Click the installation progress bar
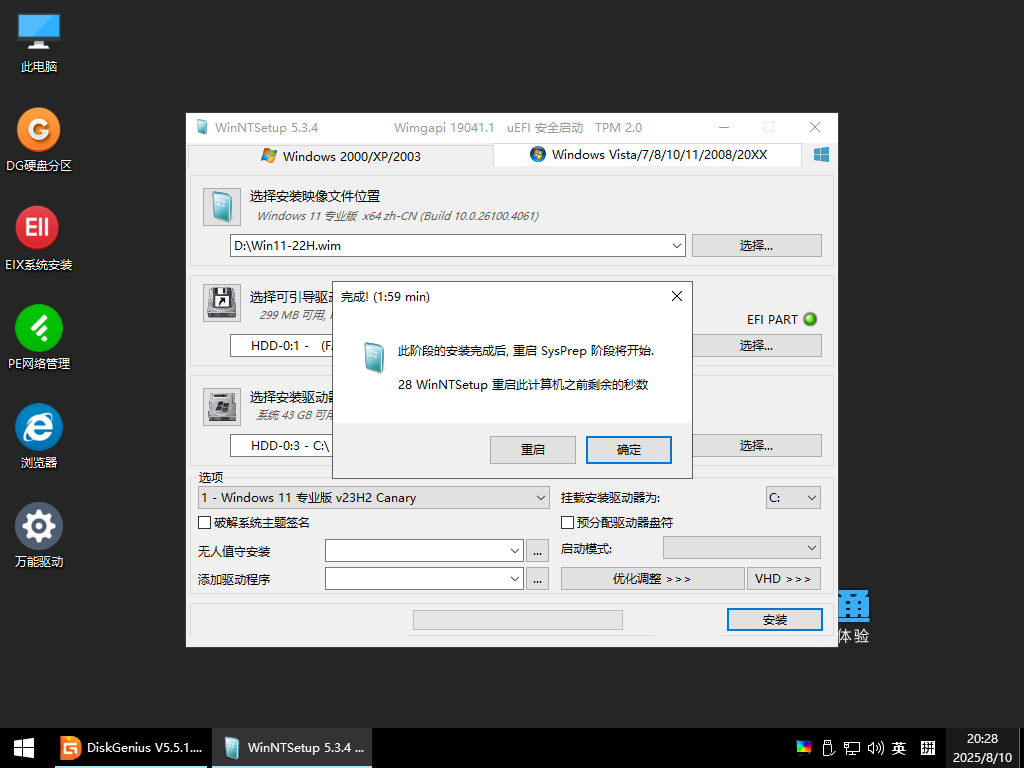This screenshot has height=768, width=1024. coord(518,620)
